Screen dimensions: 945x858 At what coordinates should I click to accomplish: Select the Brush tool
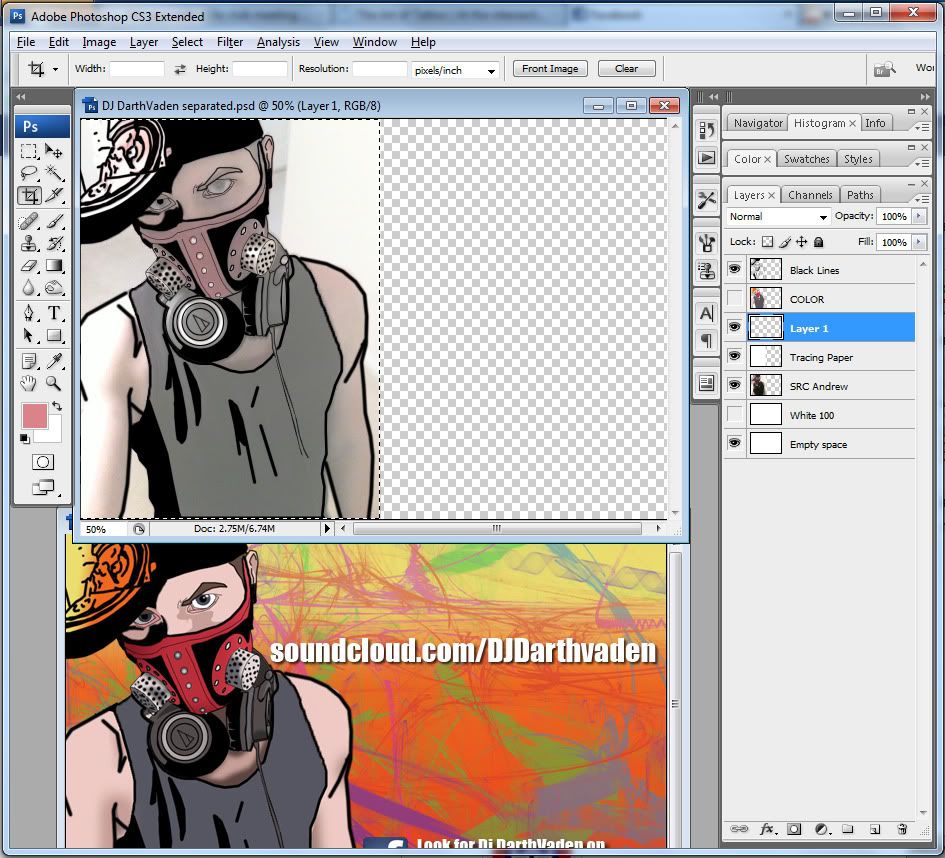click(x=54, y=222)
